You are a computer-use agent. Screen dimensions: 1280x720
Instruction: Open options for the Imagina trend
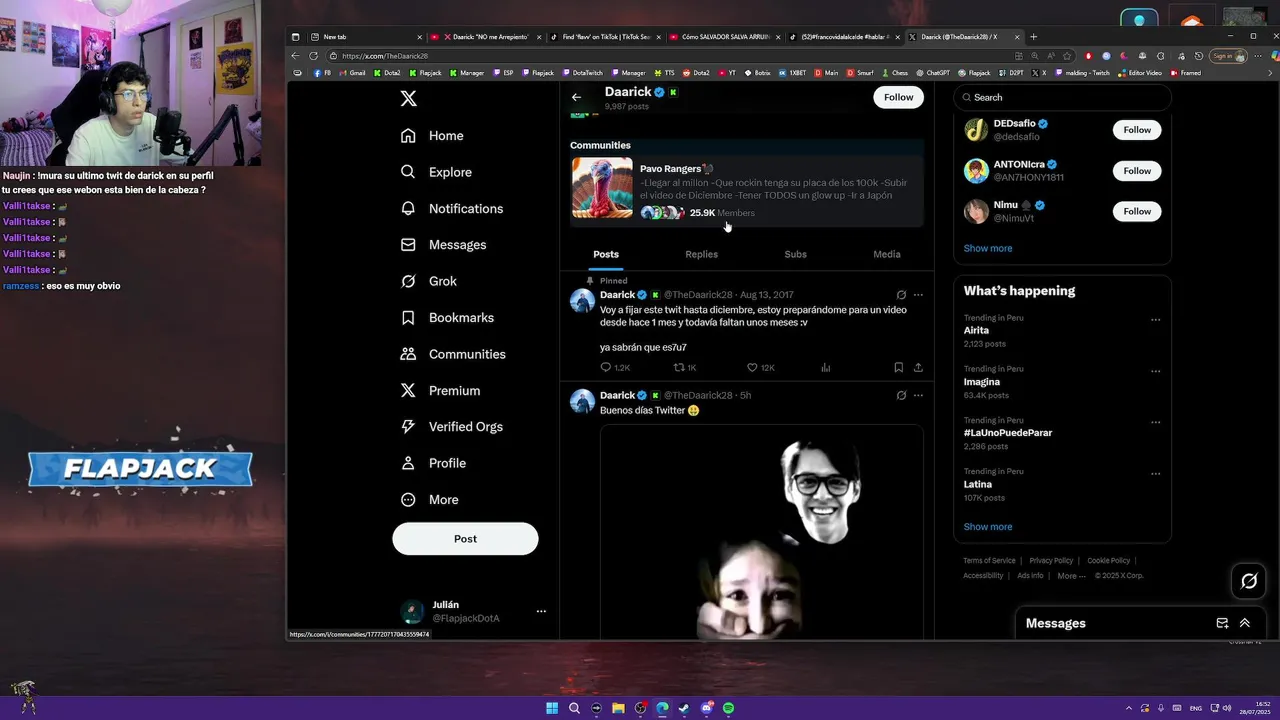pos(1155,371)
